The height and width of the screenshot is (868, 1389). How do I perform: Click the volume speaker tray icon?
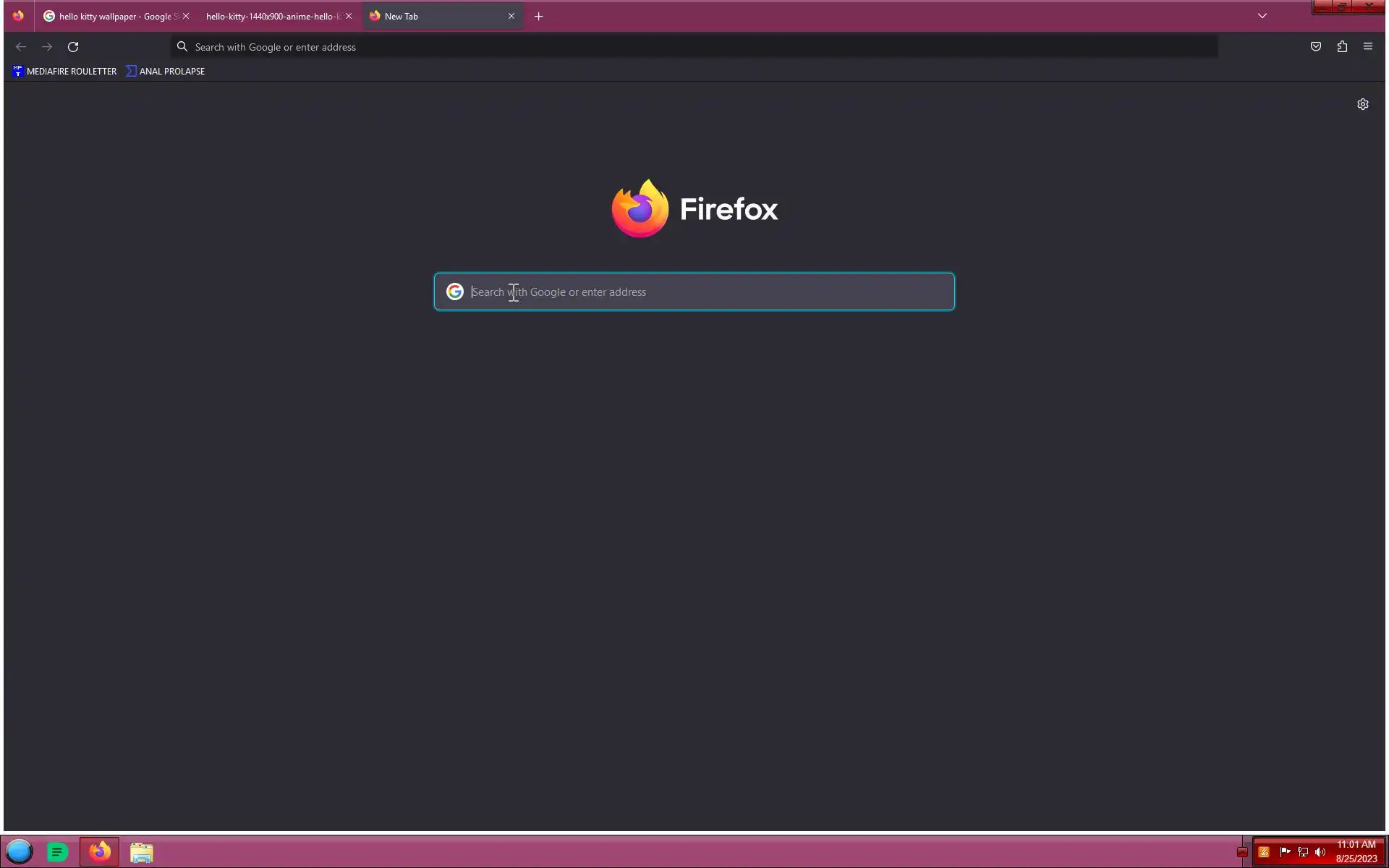point(1320,852)
